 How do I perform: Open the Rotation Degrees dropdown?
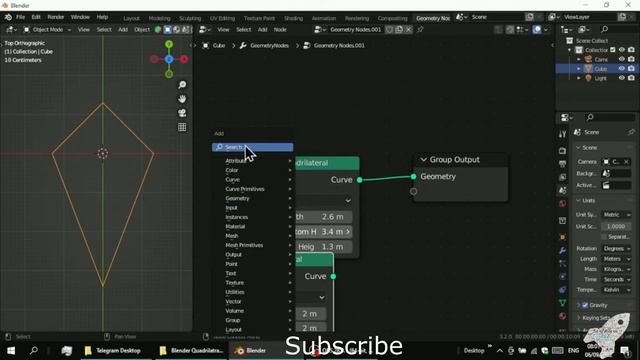616,249
